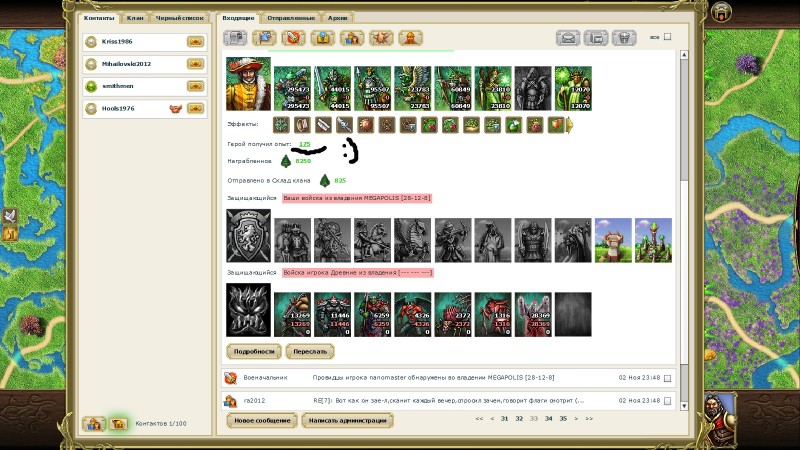Click the golden icon below the dove

(10, 234)
